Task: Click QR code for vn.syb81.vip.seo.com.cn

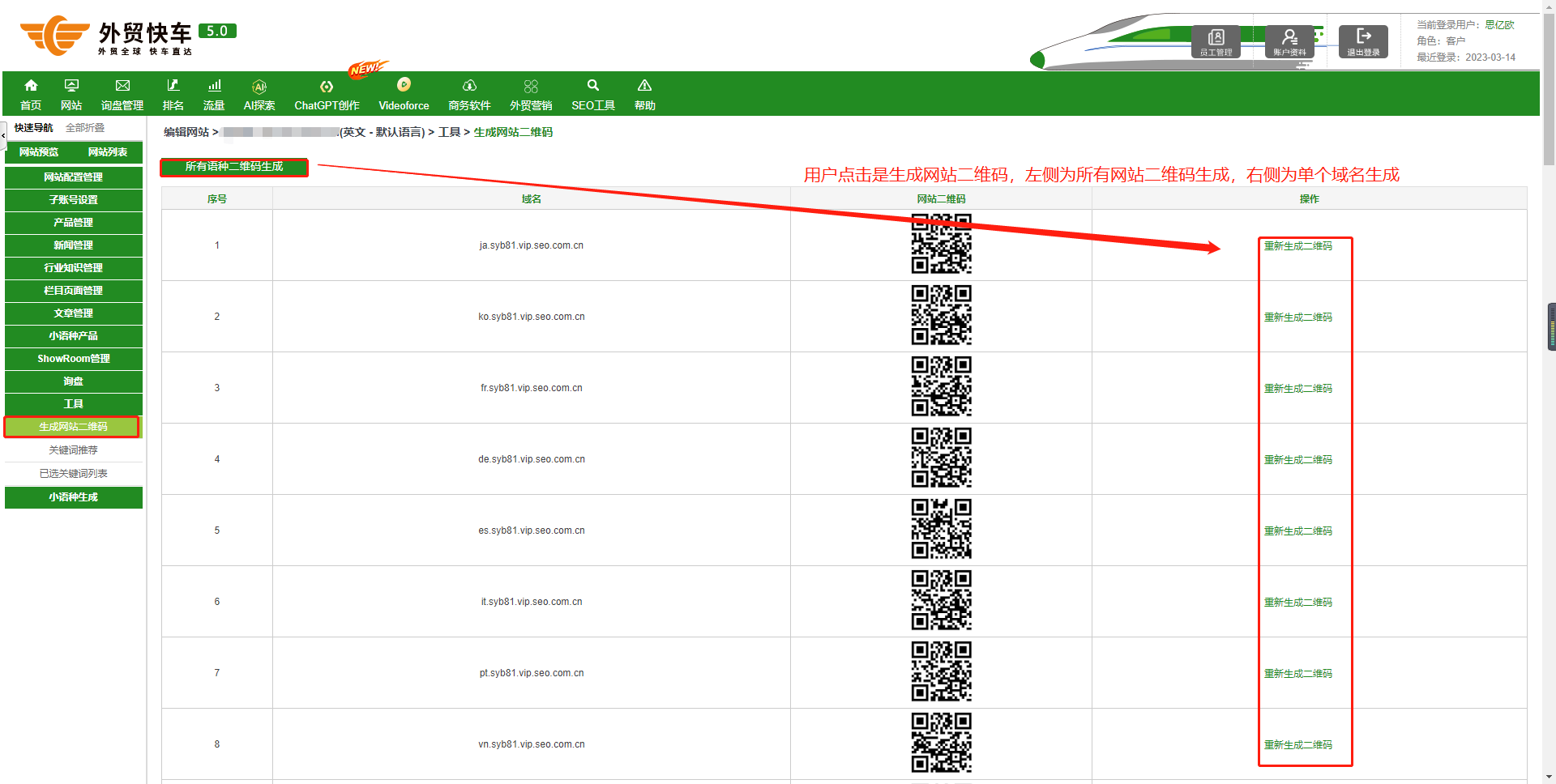Action: coord(941,743)
